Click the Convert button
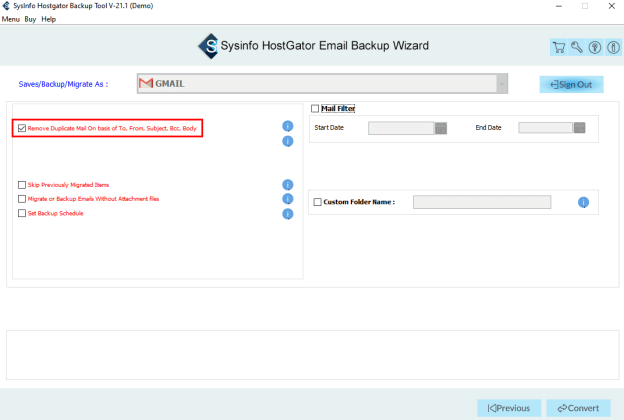Viewport: 624px width, 420px height. pos(578,408)
